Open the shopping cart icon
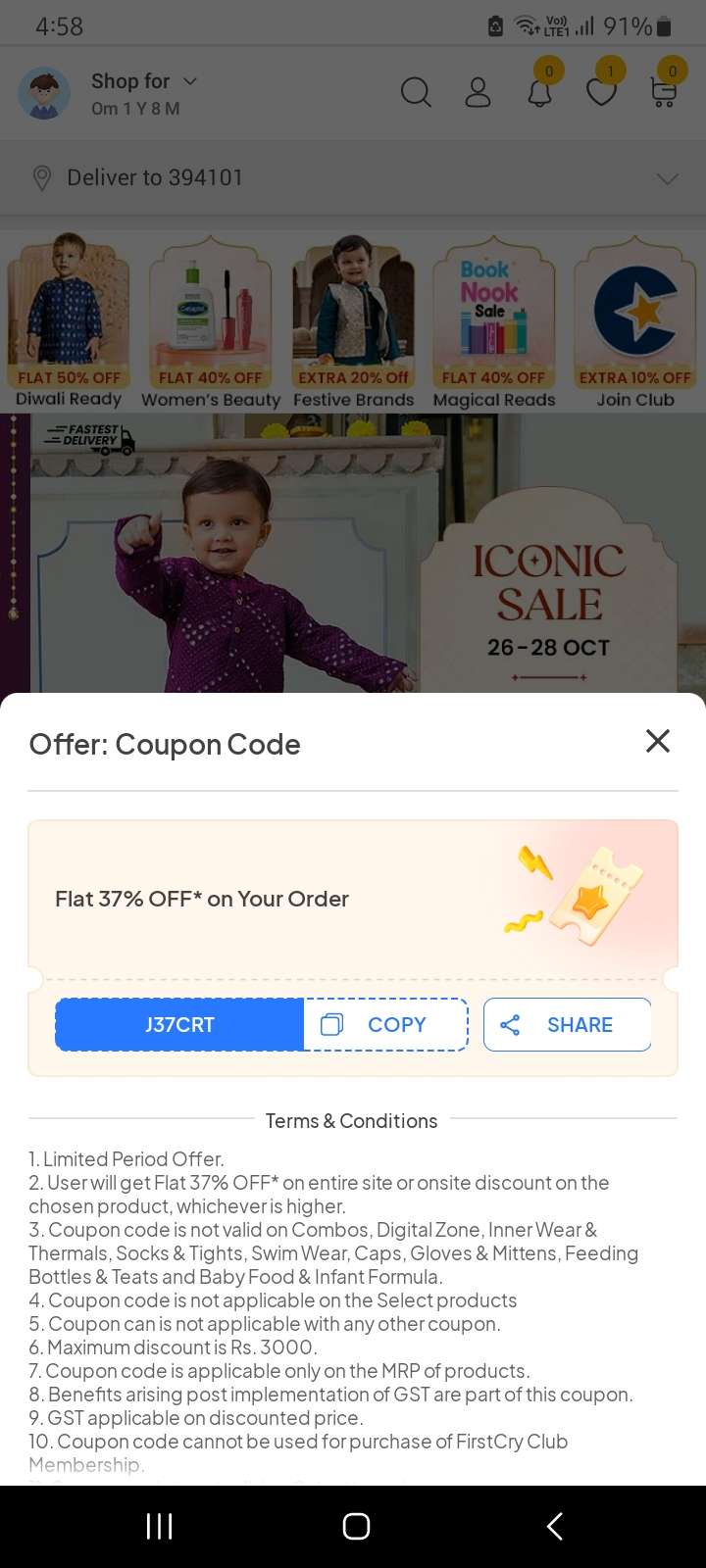The image size is (706, 1568). (664, 92)
